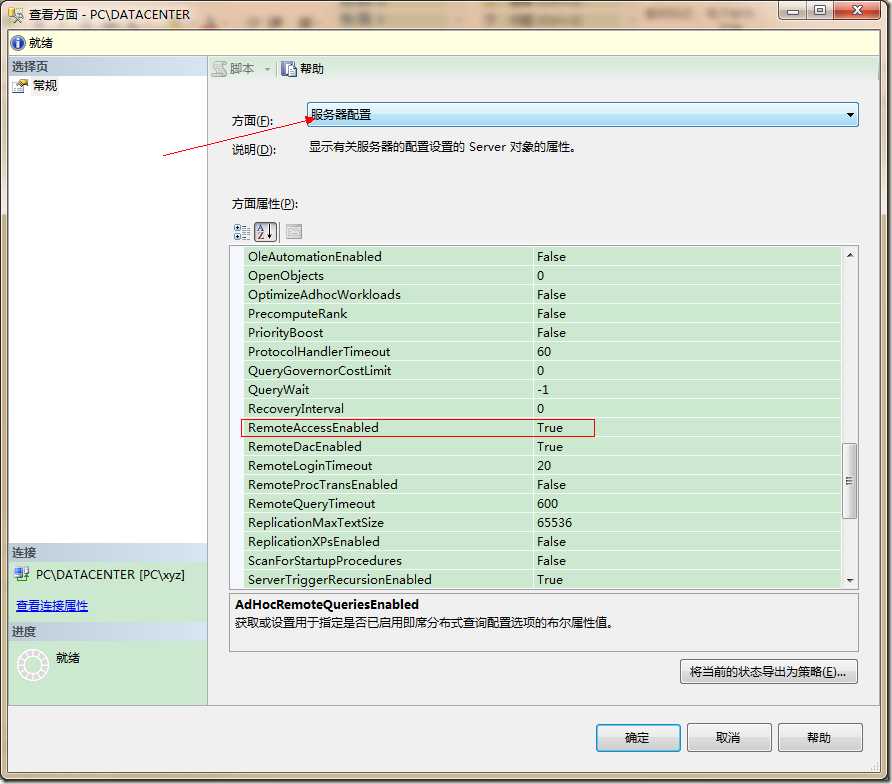Switch property grid to categorized view
The image size is (892, 784).
coord(242,232)
